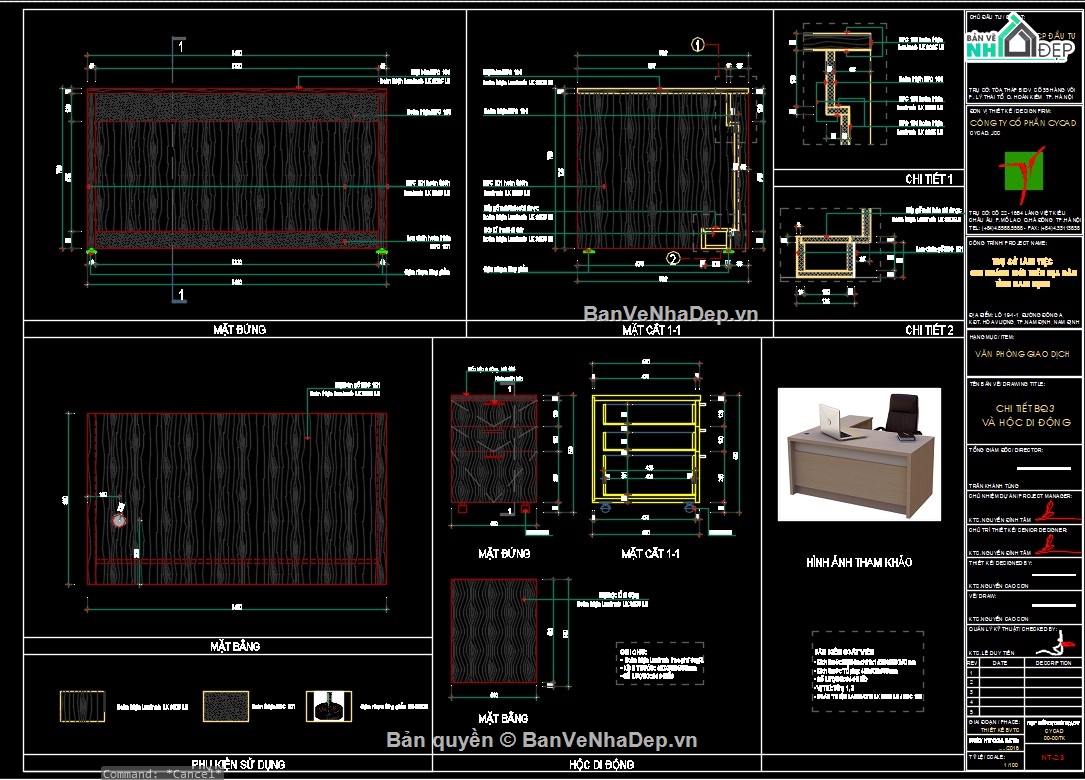Viewport: 1085px width, 780px height.
Task: Select the CHI TIẾT 1 title label
Action: [929, 179]
